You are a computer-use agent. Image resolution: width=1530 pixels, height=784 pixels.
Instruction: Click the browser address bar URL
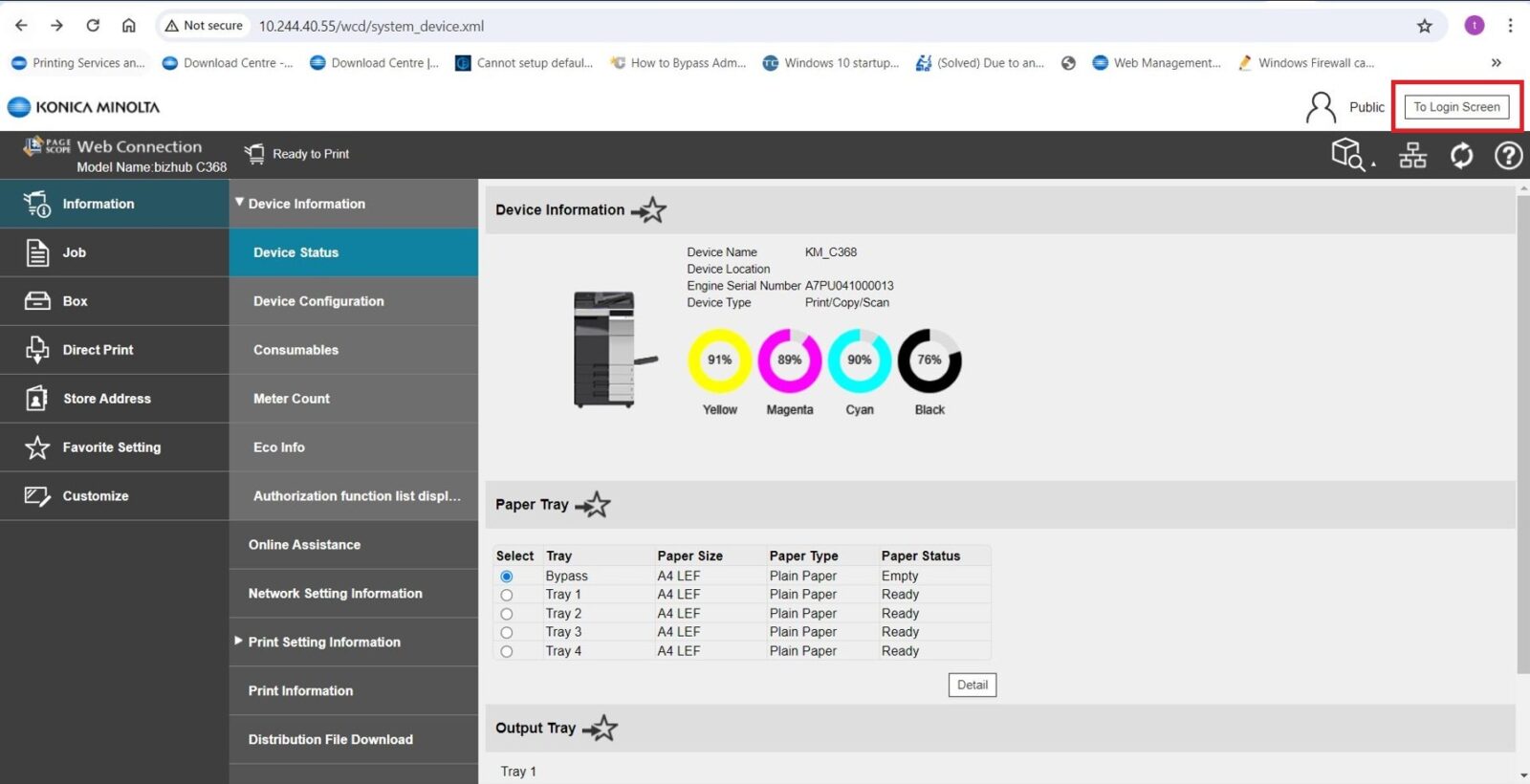(x=371, y=26)
